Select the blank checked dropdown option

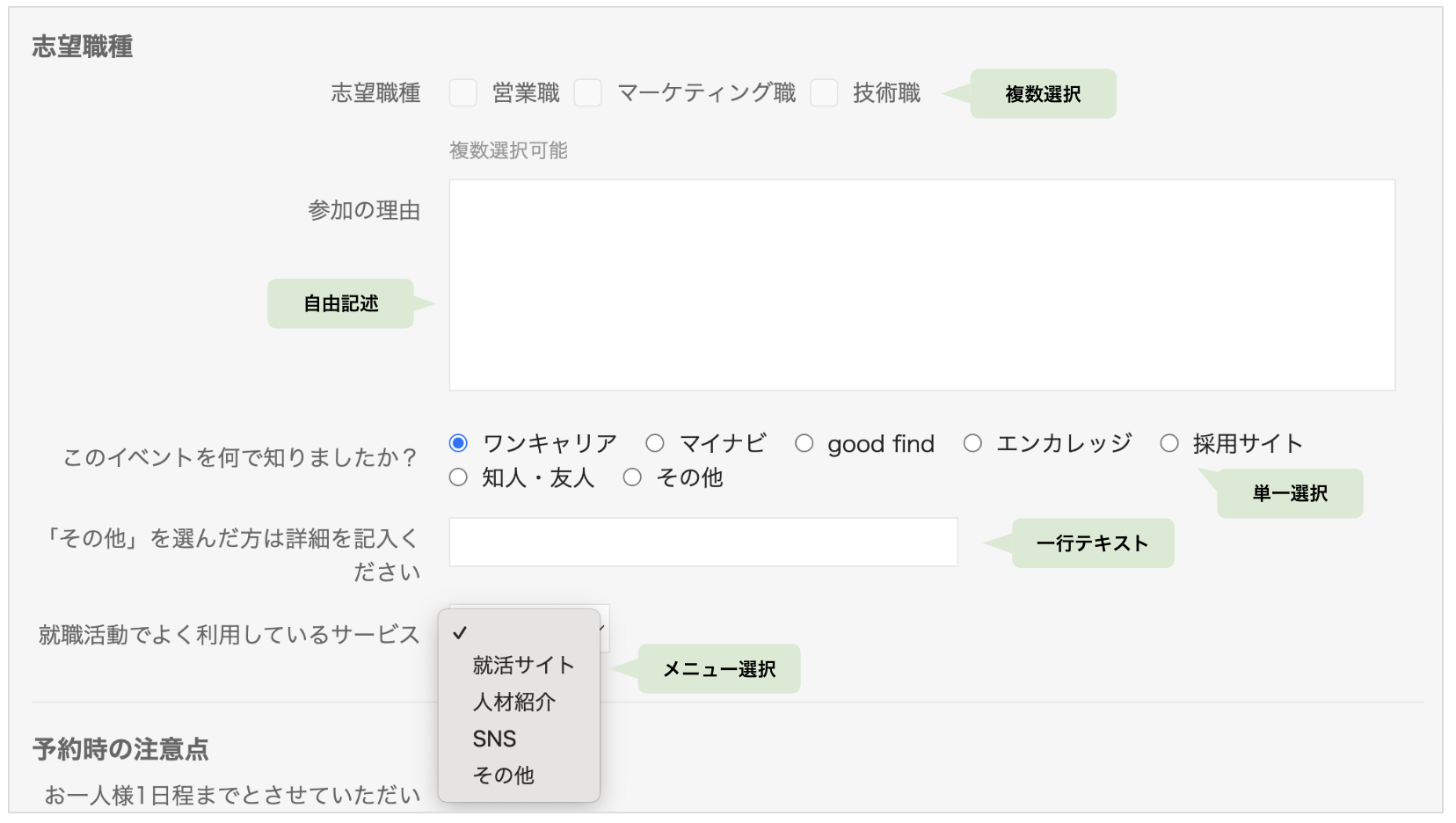[519, 633]
